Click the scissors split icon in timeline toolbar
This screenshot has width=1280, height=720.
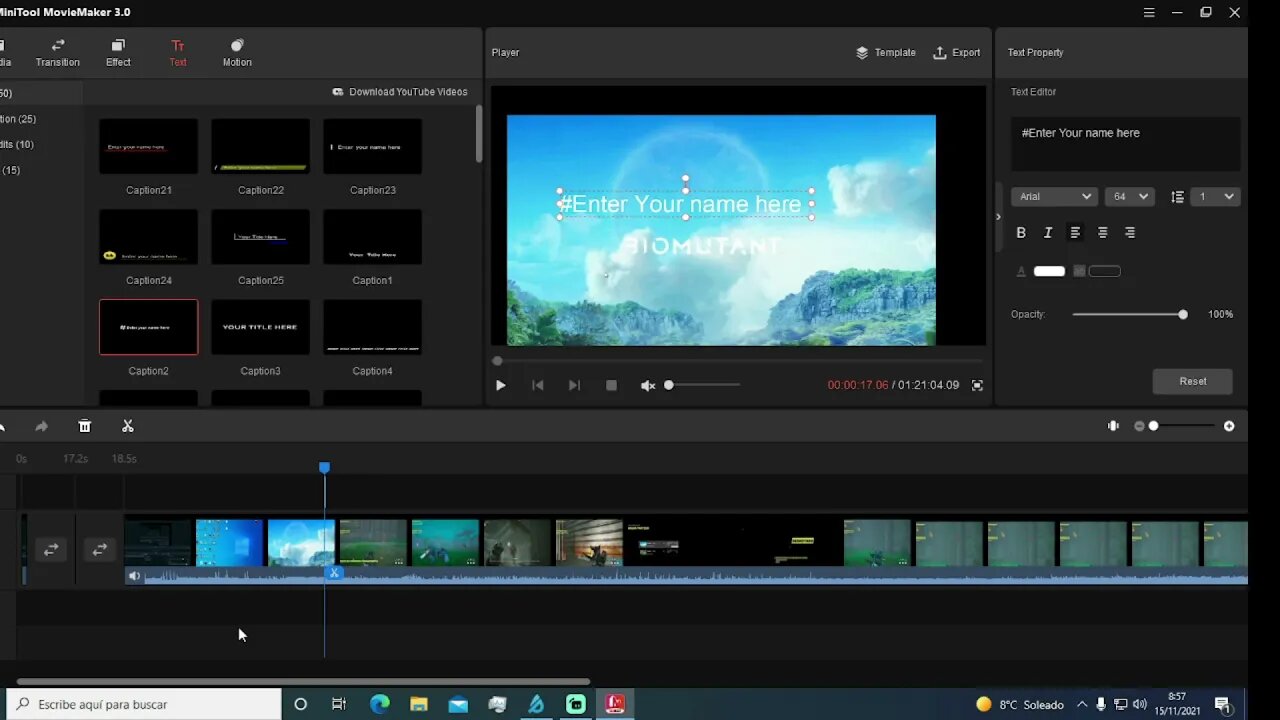coord(128,426)
